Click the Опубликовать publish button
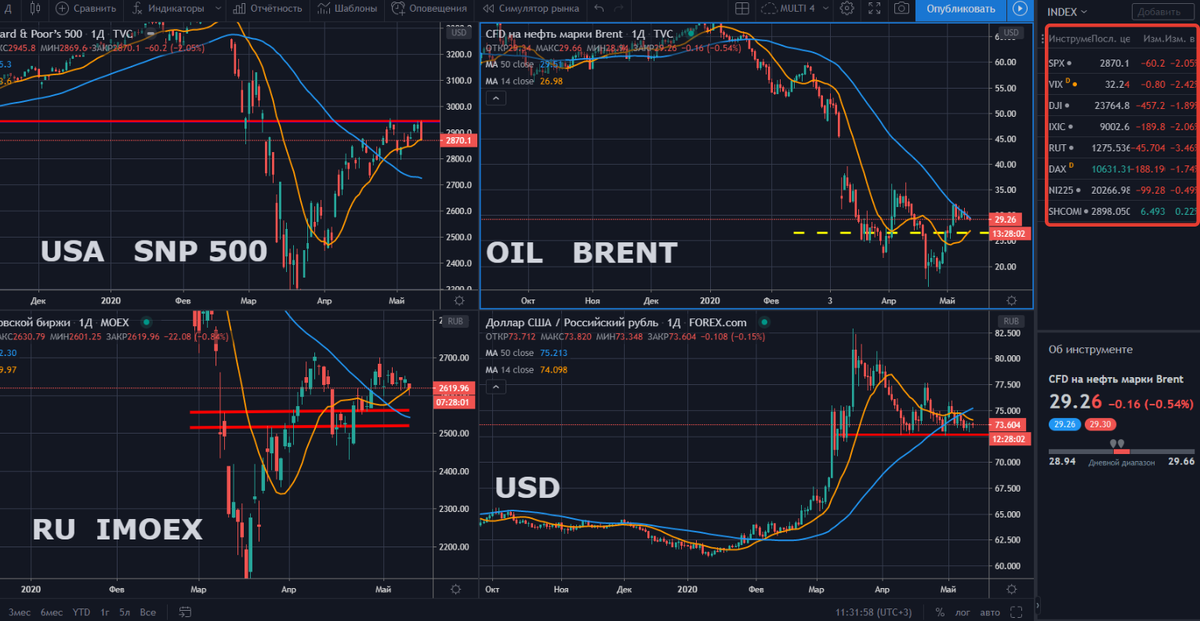The height and width of the screenshot is (621, 1200). click(x=961, y=9)
